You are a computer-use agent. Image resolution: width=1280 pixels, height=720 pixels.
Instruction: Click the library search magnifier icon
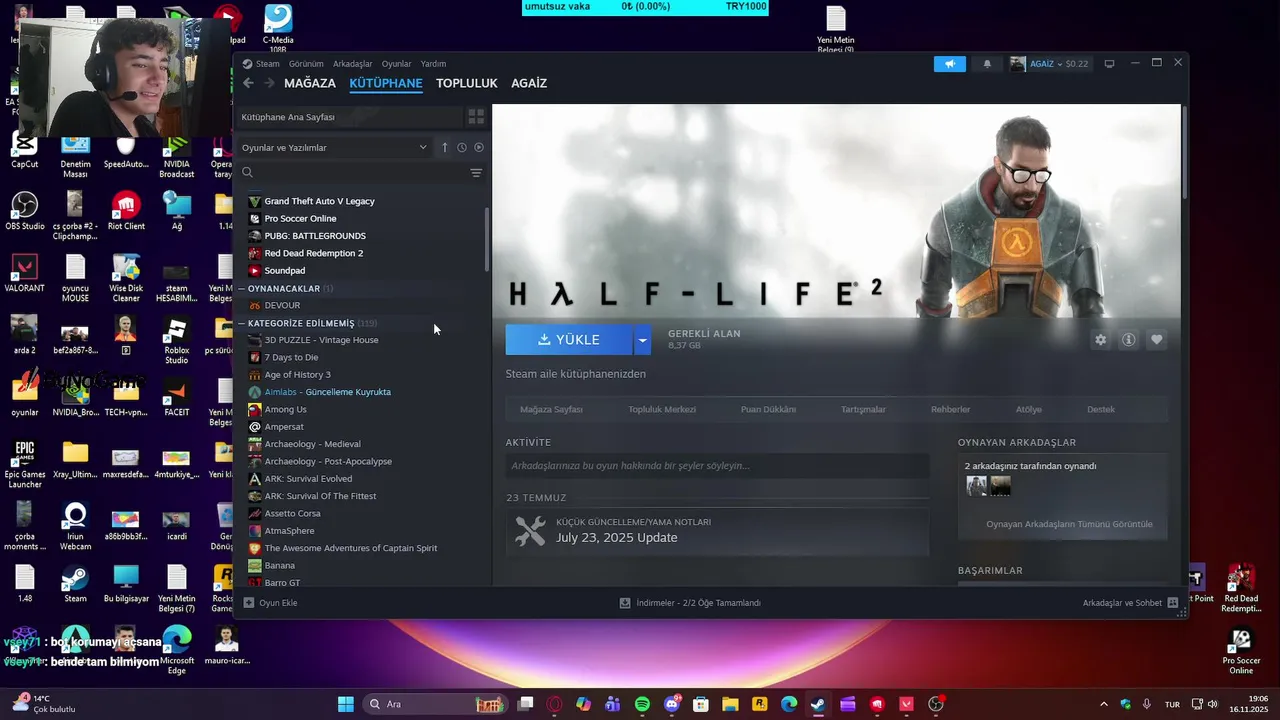click(248, 172)
